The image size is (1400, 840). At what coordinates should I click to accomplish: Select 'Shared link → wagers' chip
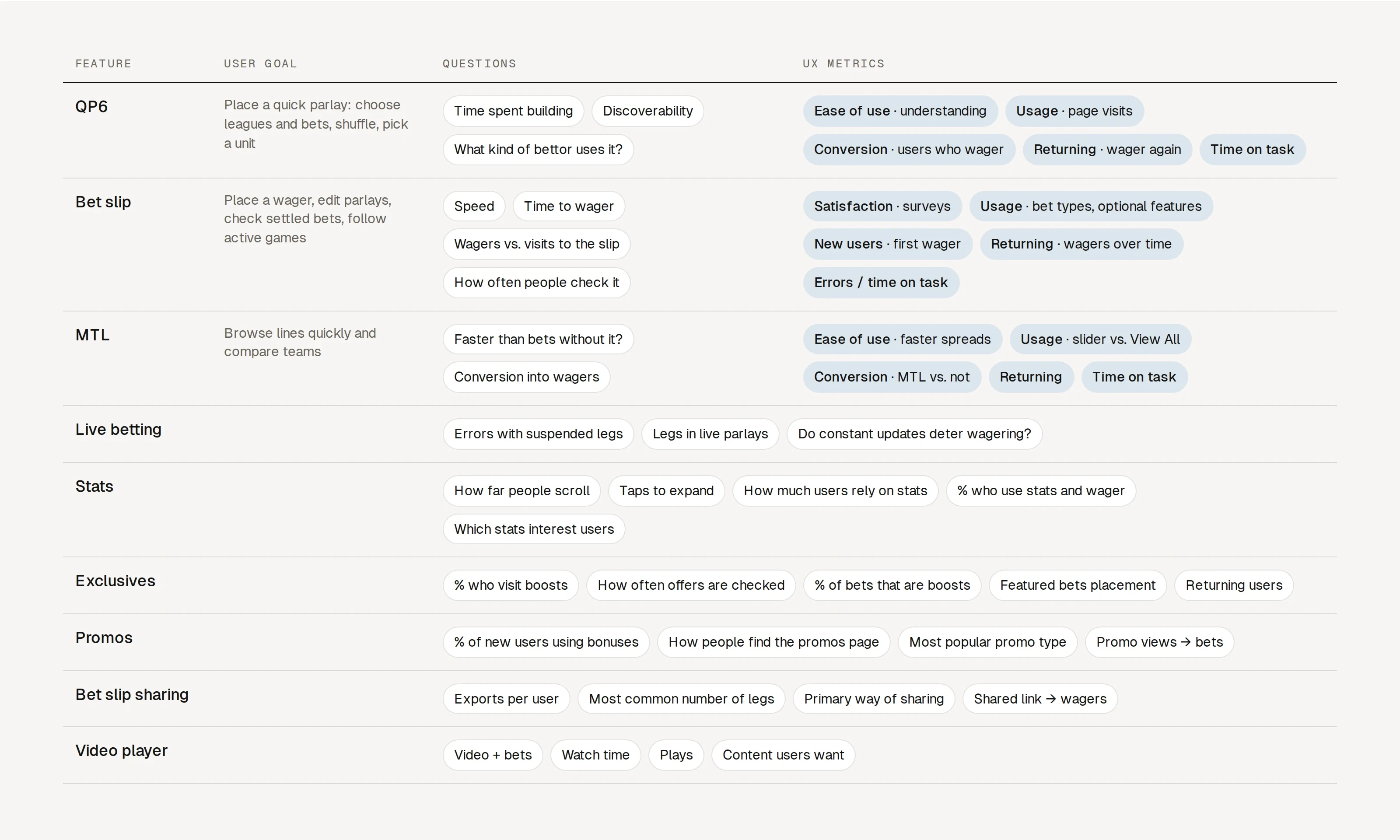[1039, 699]
